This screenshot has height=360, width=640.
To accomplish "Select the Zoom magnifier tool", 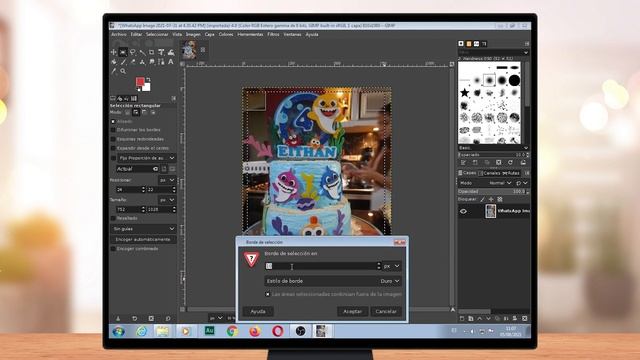I will tap(123, 71).
